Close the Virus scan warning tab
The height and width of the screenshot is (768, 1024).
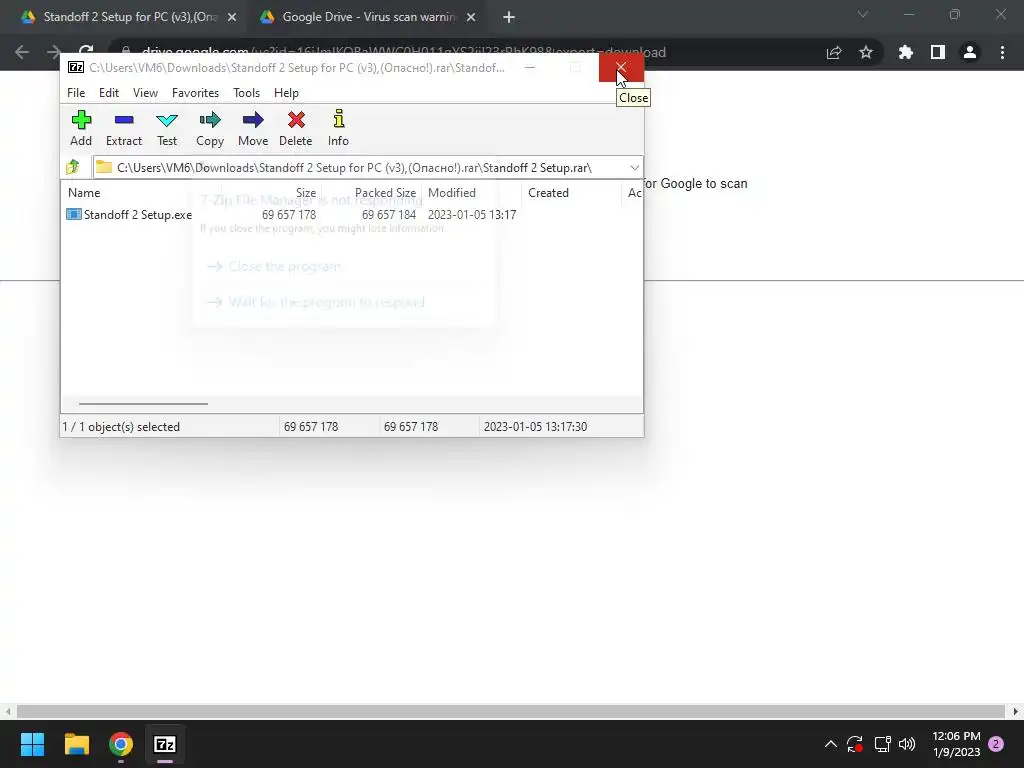coord(471,18)
